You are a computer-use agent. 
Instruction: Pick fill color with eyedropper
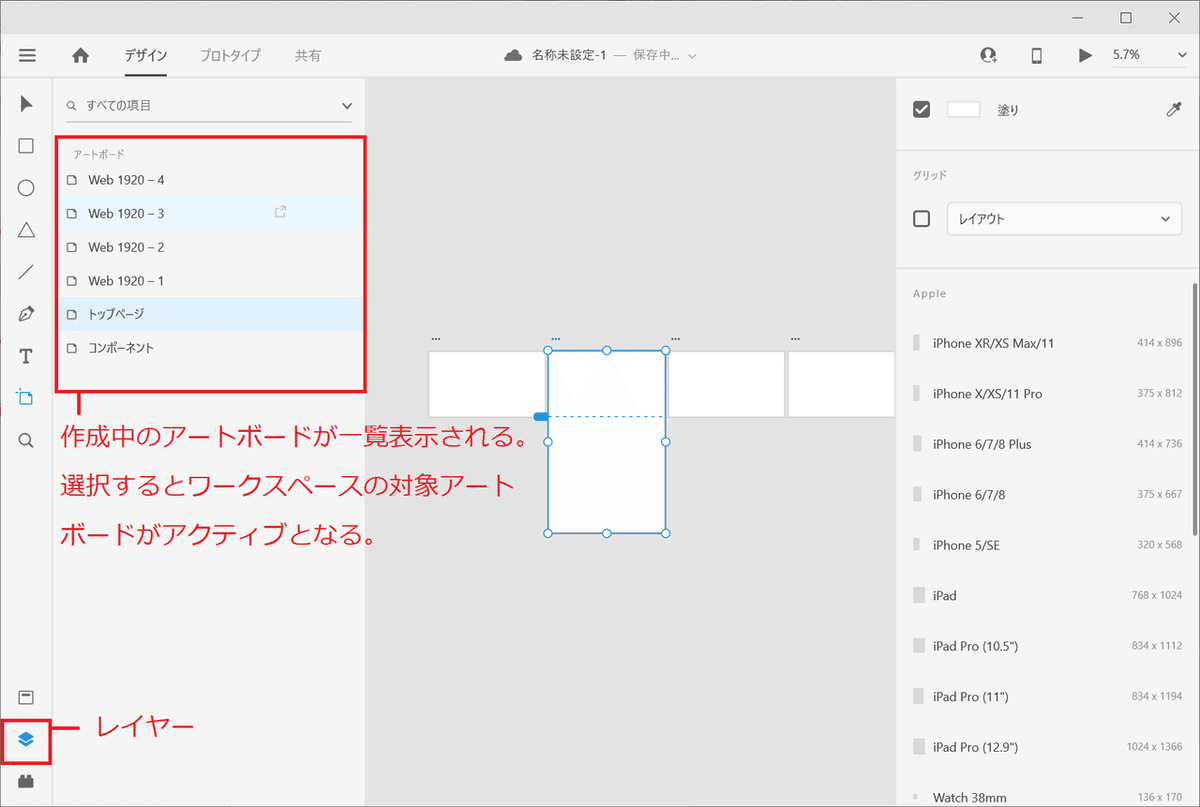1174,110
